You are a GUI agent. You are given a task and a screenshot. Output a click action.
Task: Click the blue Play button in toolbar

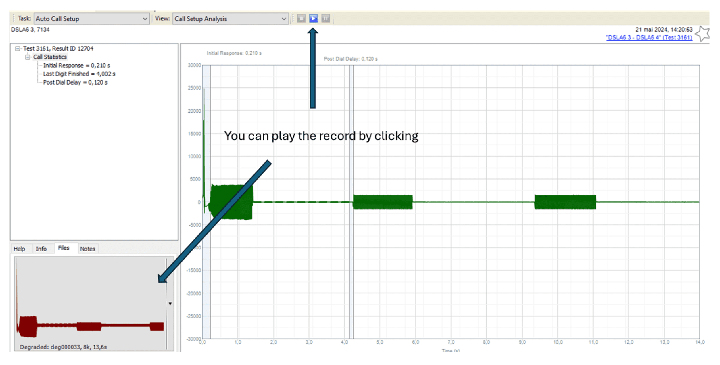tap(314, 19)
